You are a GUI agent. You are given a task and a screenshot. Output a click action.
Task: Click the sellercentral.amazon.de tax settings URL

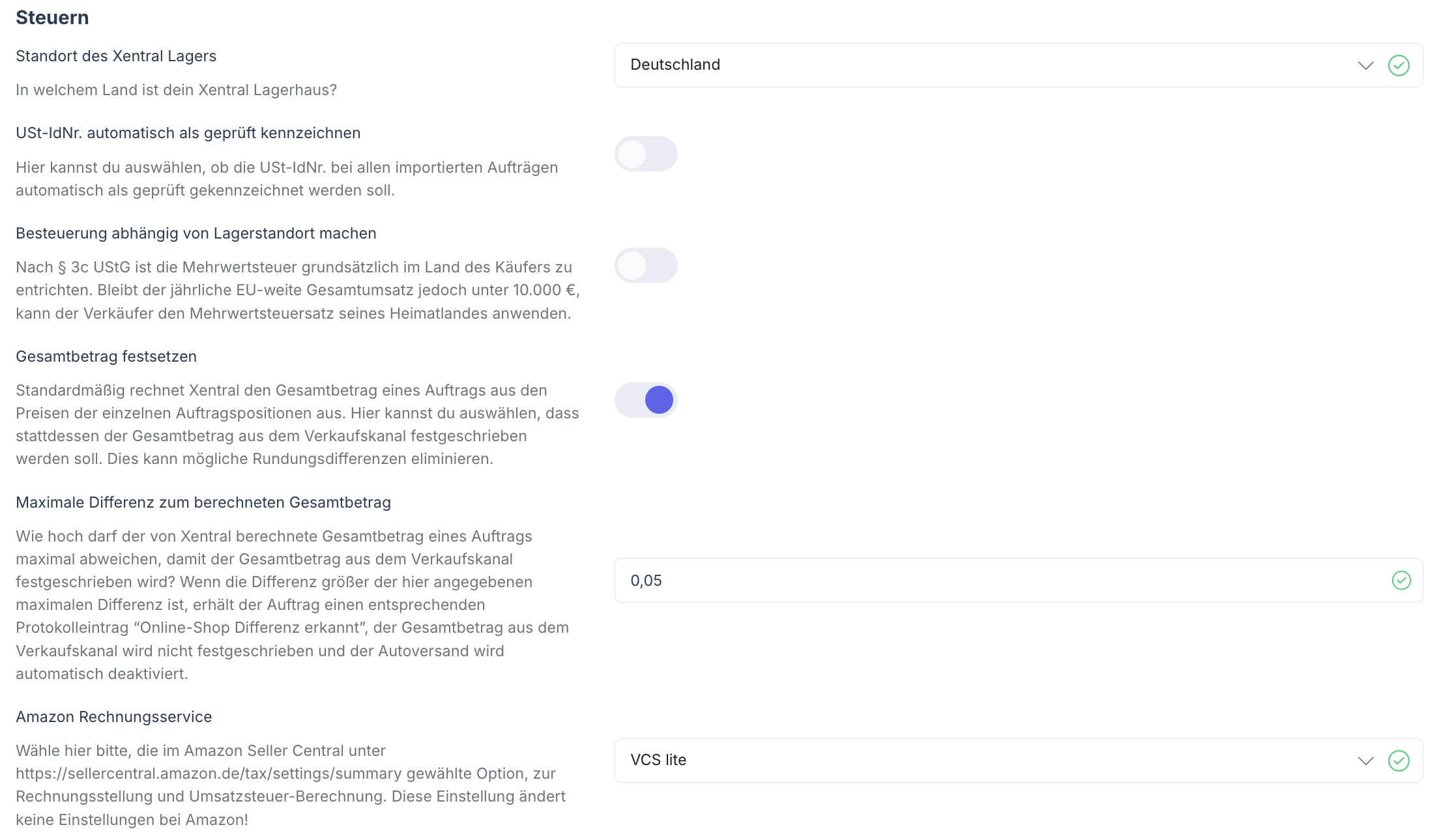pyautogui.click(x=209, y=774)
